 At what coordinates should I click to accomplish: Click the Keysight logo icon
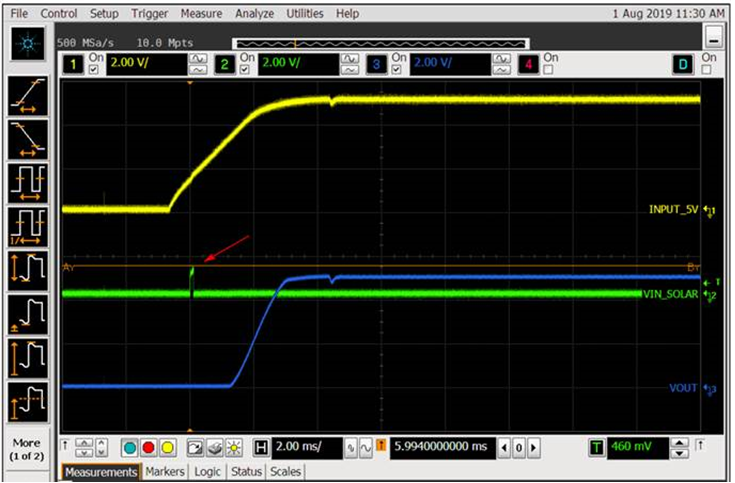click(x=28, y=44)
